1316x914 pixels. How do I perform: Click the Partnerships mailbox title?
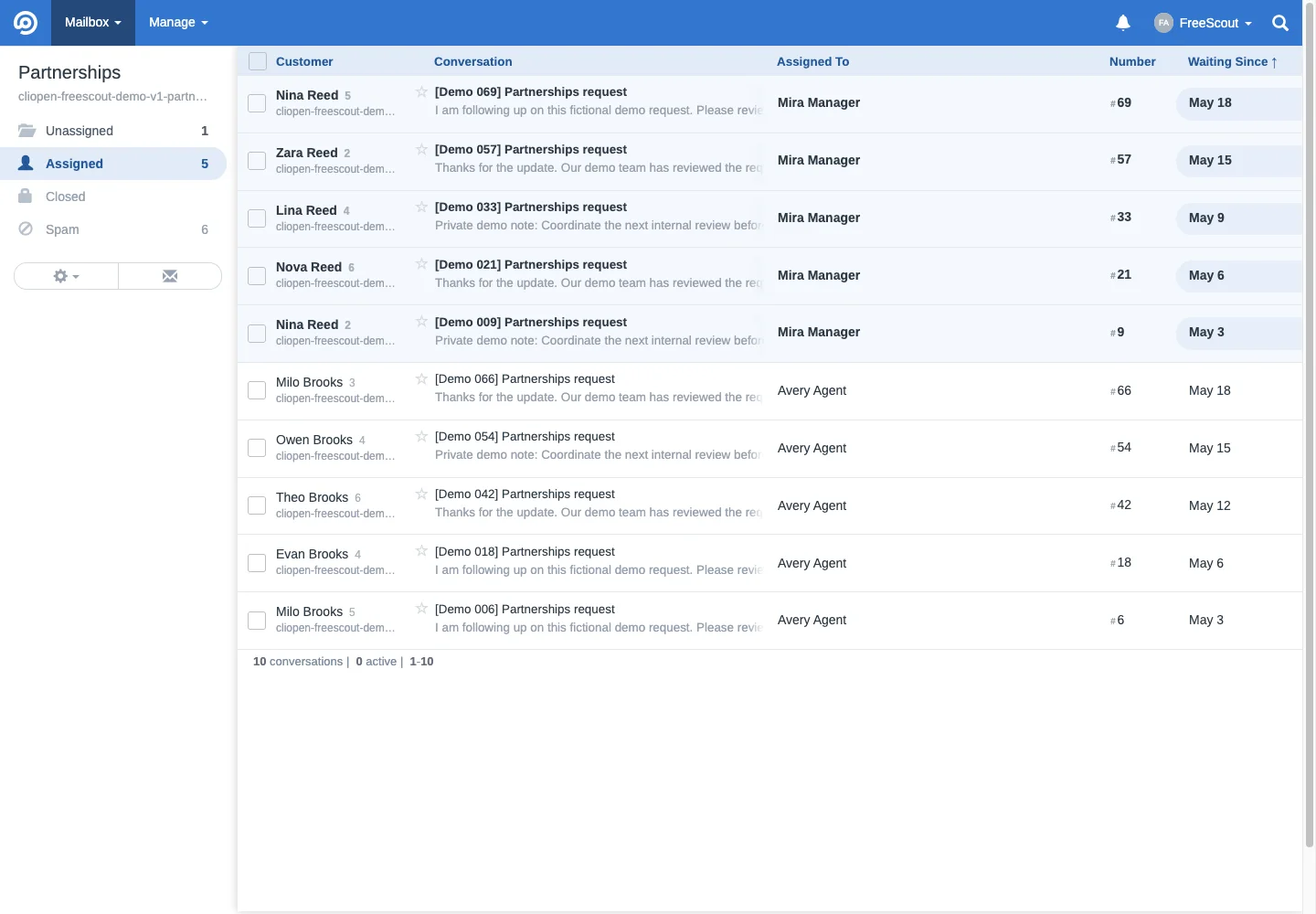click(x=69, y=72)
